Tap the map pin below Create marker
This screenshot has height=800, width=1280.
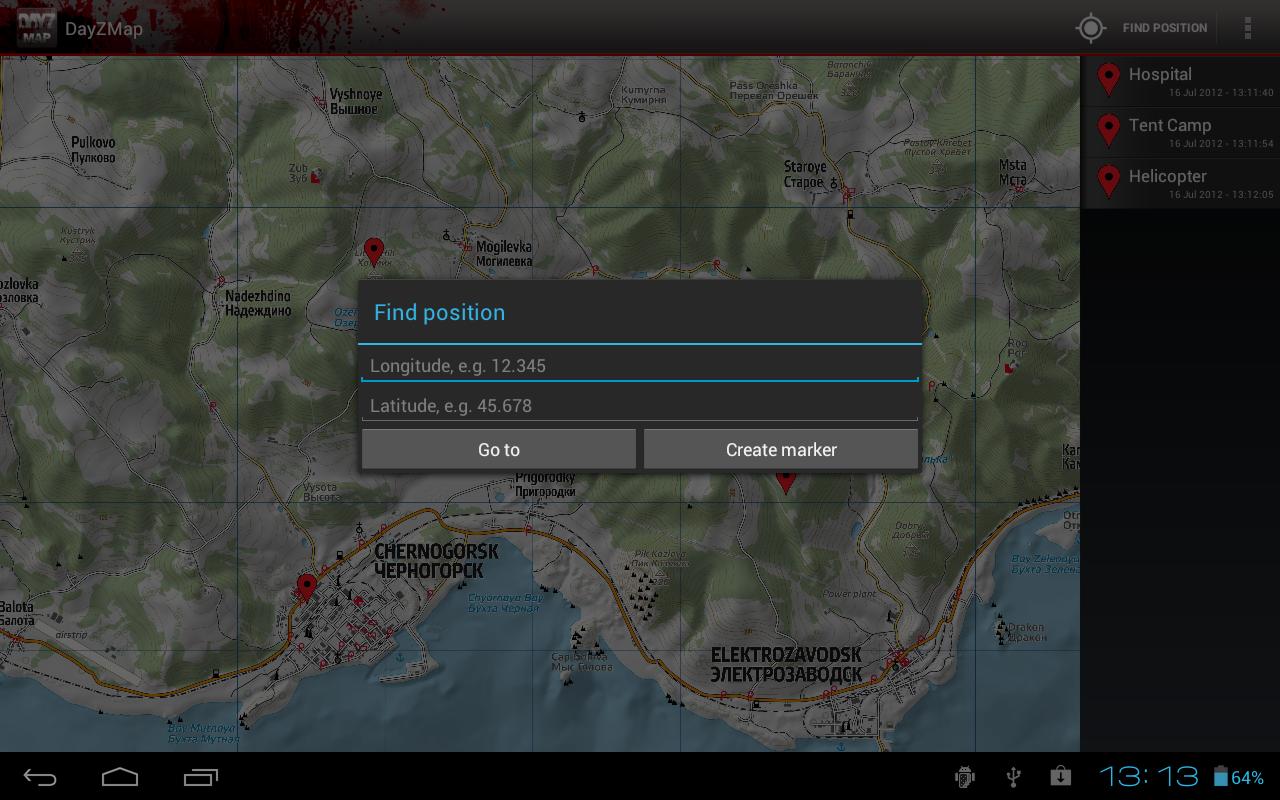tap(786, 482)
